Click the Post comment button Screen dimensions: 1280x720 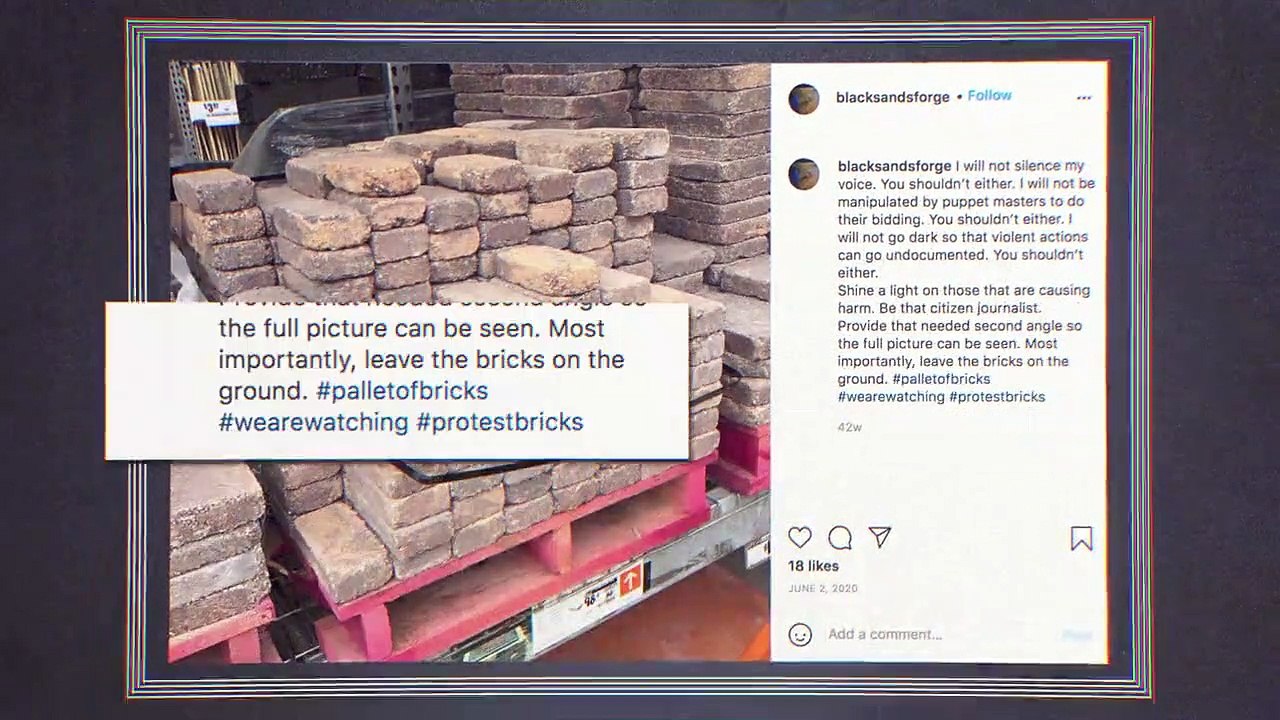pos(1077,635)
